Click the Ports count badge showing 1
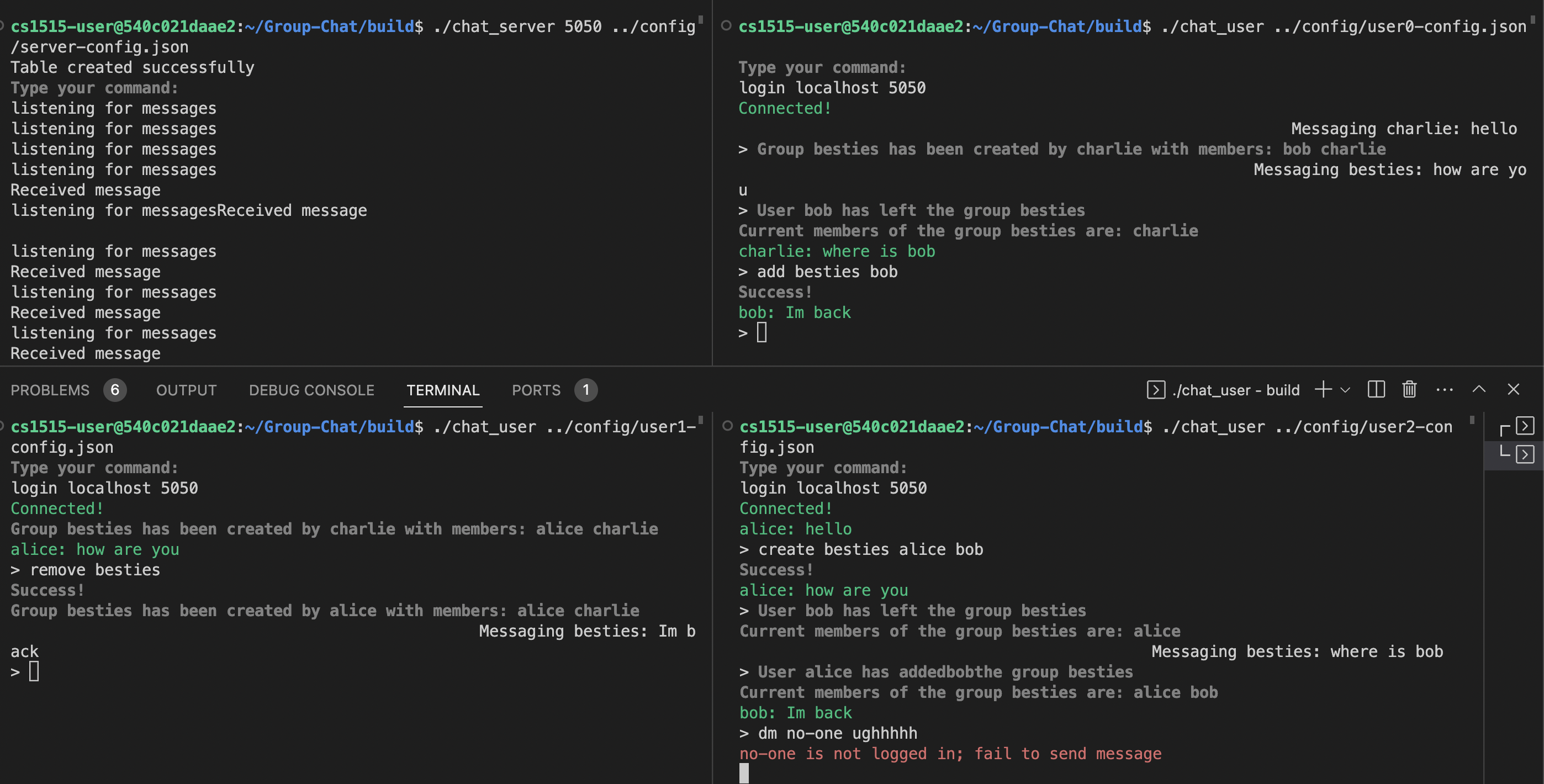Viewport: 1544px width, 784px height. [x=585, y=390]
